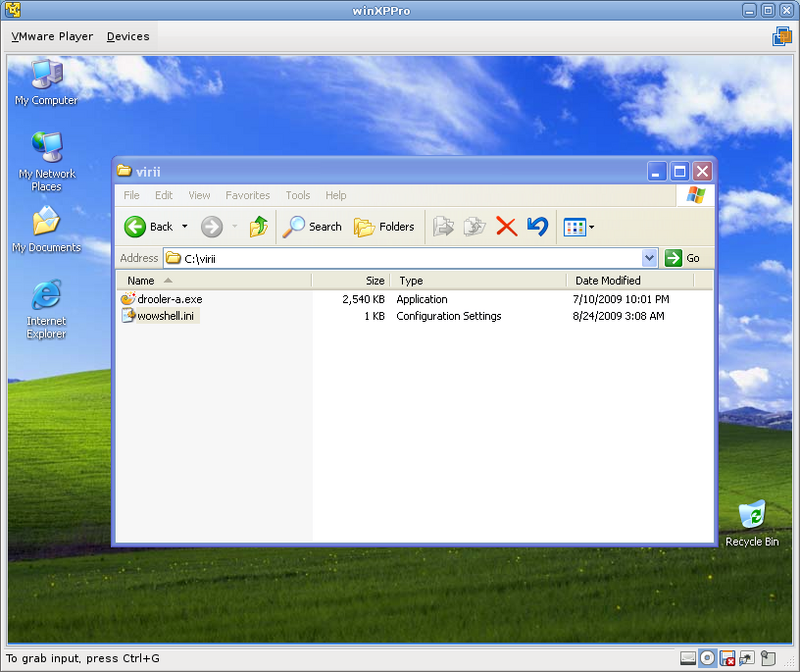
Task: Open the View menu
Action: click(199, 195)
